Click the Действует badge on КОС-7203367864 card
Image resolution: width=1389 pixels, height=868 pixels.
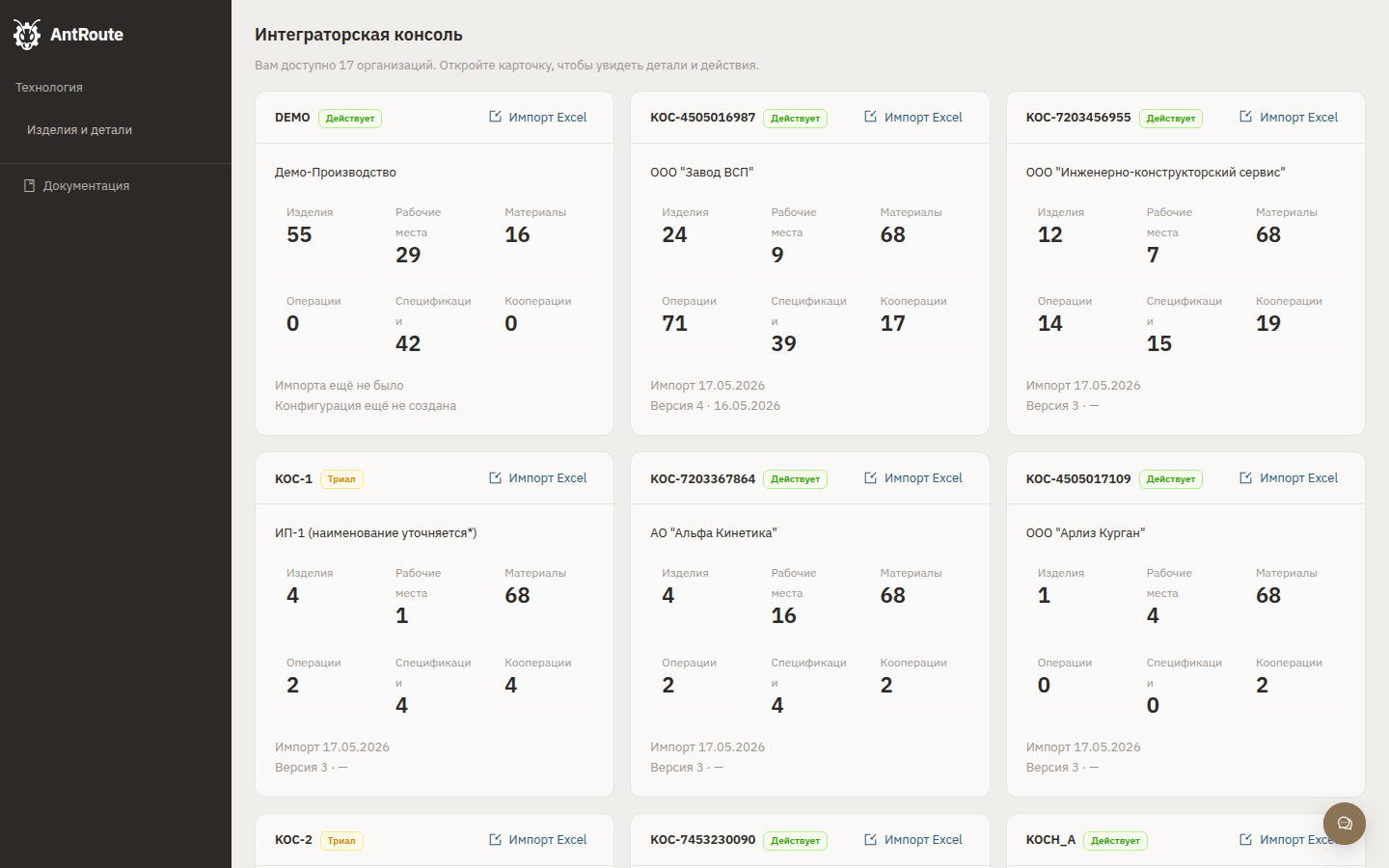click(795, 479)
